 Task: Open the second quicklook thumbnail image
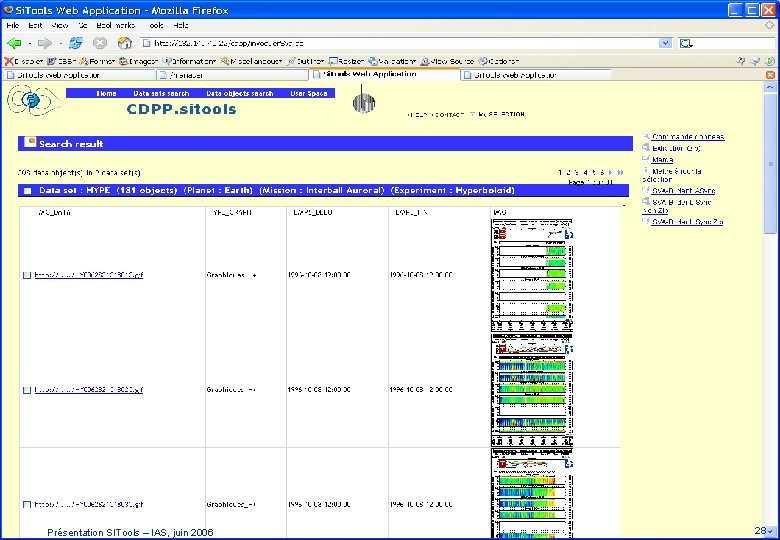(532, 390)
